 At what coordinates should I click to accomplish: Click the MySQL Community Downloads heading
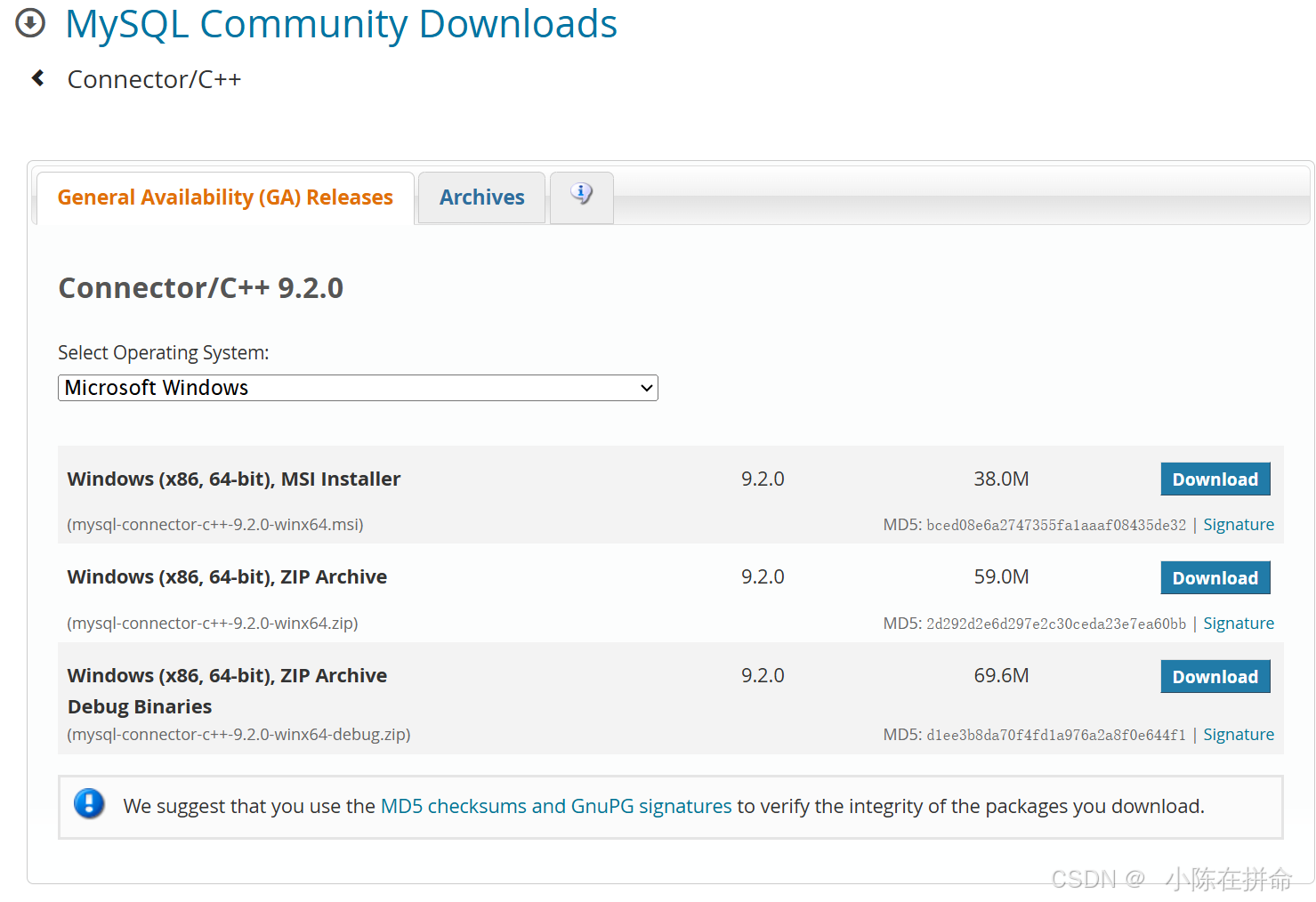point(341,24)
